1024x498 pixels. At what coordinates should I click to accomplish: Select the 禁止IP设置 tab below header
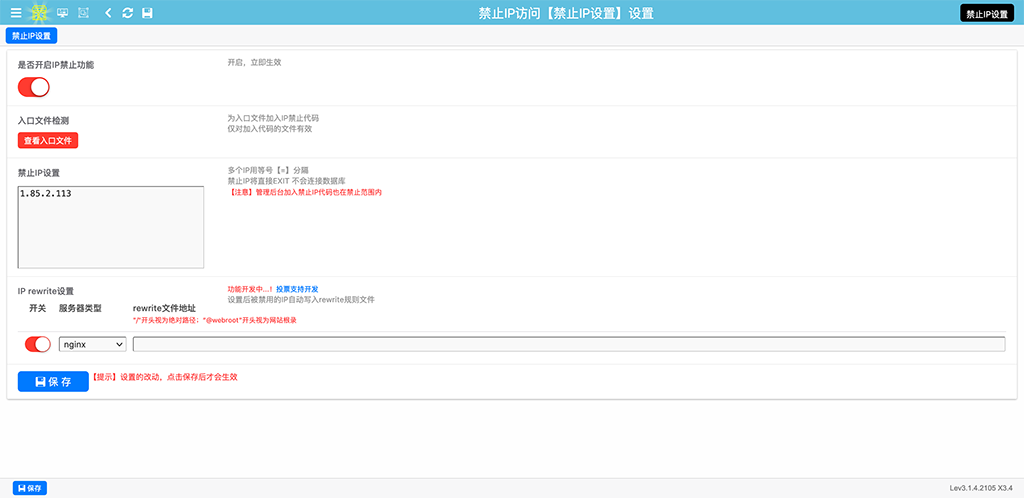(32, 35)
